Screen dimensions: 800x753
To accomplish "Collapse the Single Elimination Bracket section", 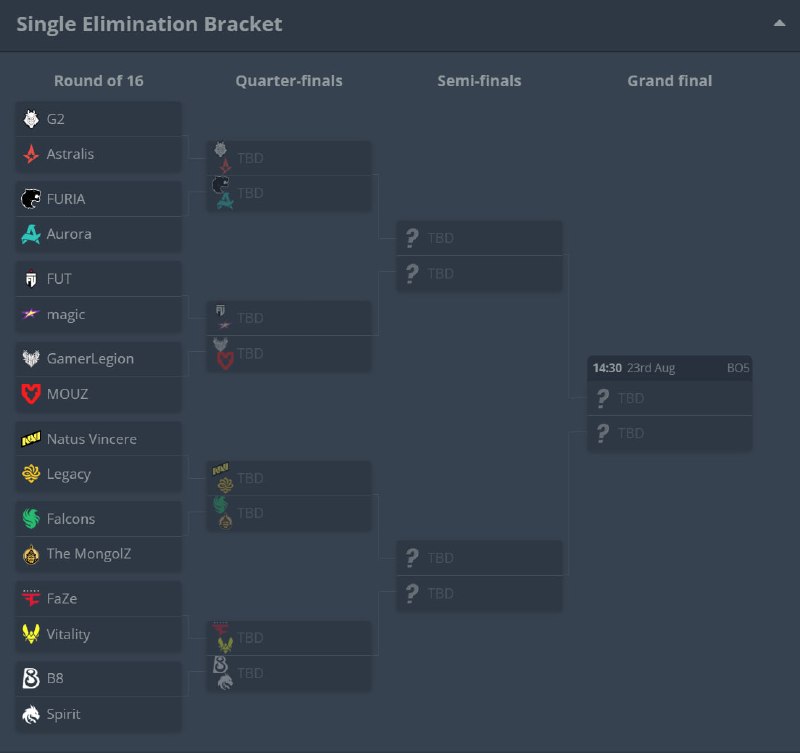I will click(779, 23).
